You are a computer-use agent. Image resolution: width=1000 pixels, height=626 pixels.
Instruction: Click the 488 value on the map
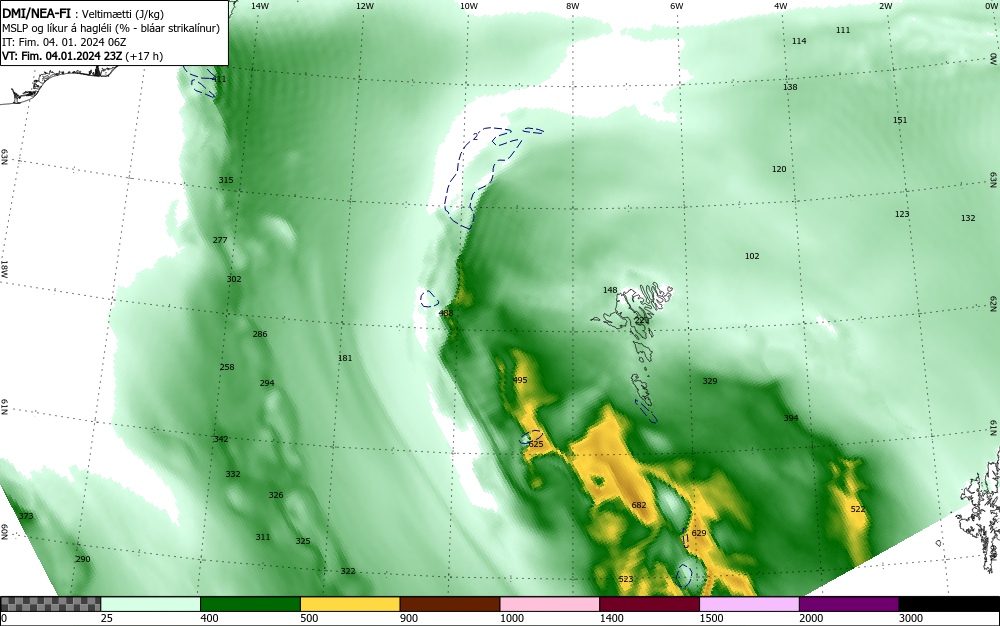click(446, 313)
